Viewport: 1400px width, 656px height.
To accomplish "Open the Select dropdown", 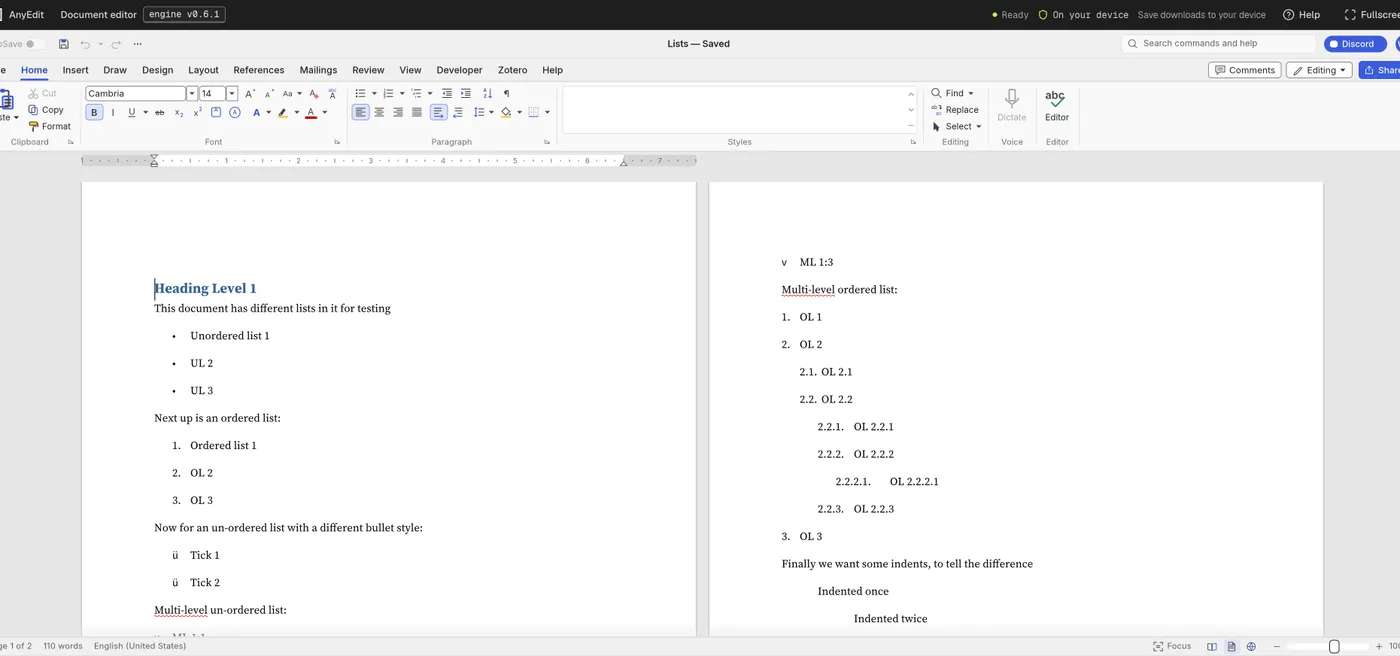I will (x=957, y=126).
